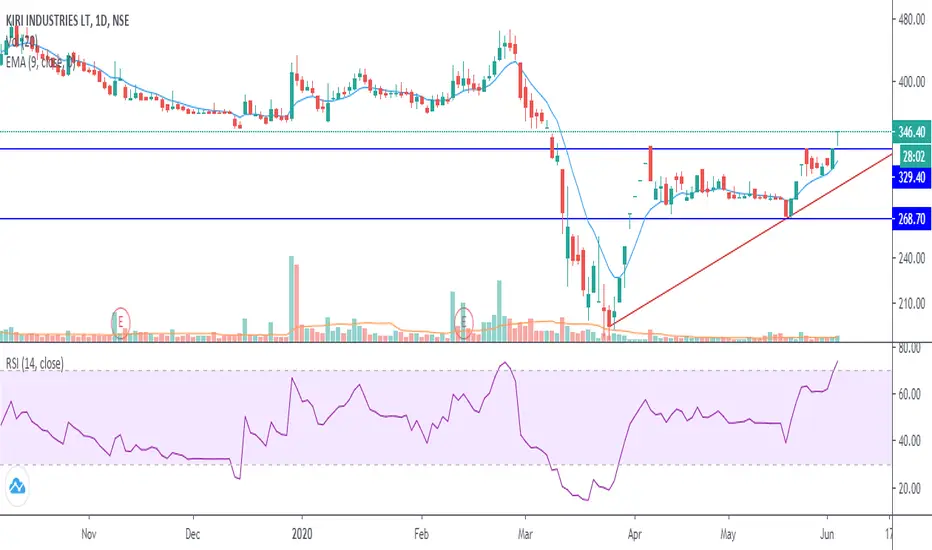
Task: Click the Apr label on time axis
Action: pos(635,534)
